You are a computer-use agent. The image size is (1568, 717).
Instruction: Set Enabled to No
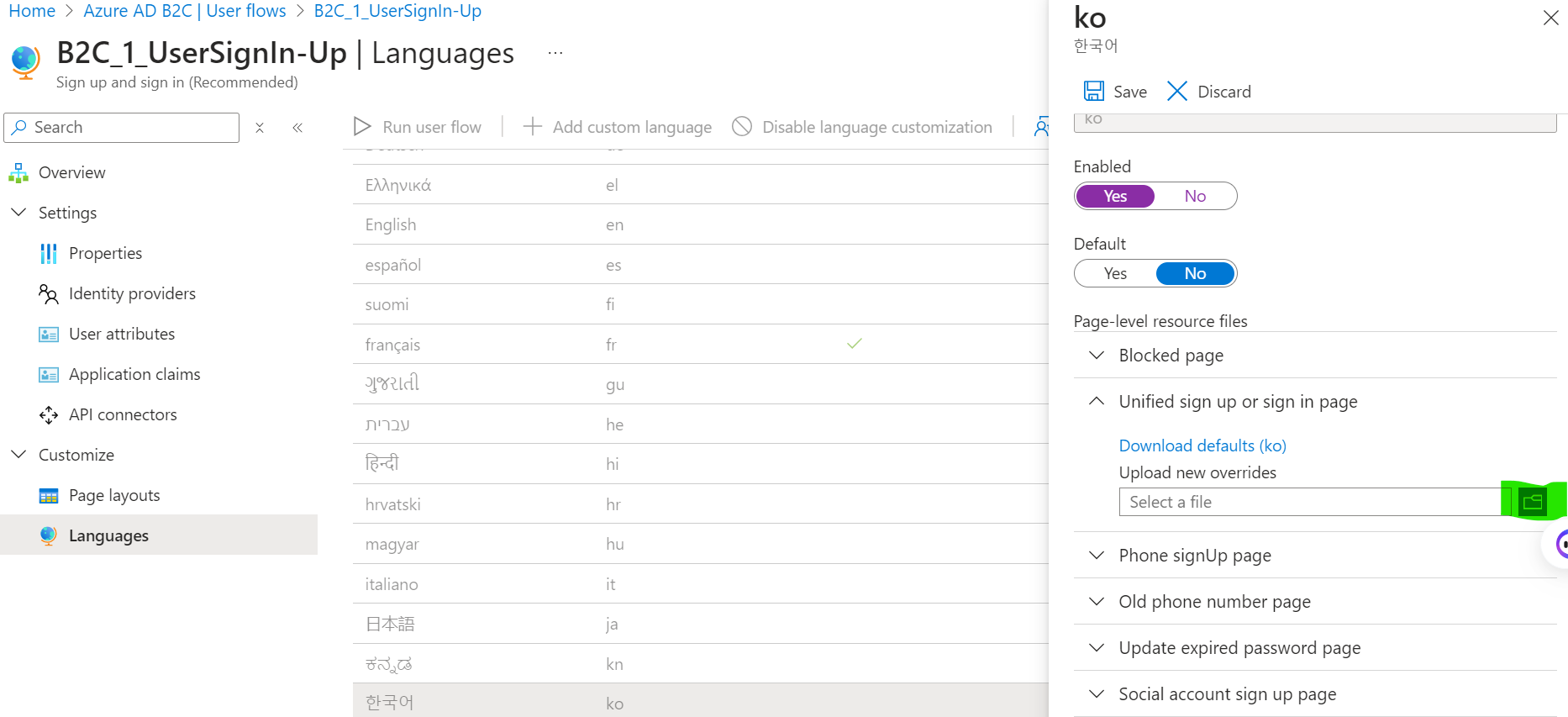tap(1195, 196)
